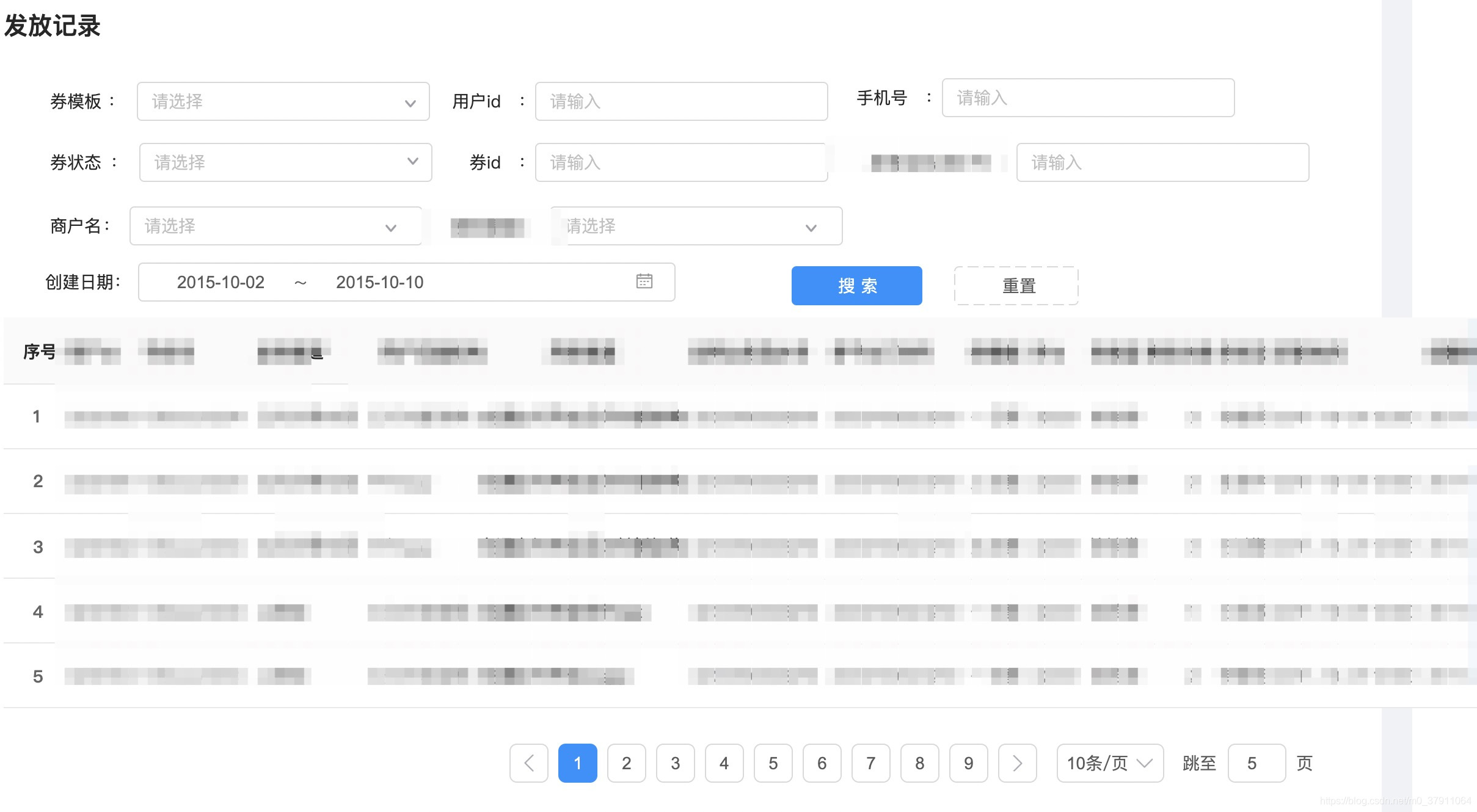Select page 1 in pagination
The width and height of the screenshot is (1477, 812).
(x=578, y=763)
